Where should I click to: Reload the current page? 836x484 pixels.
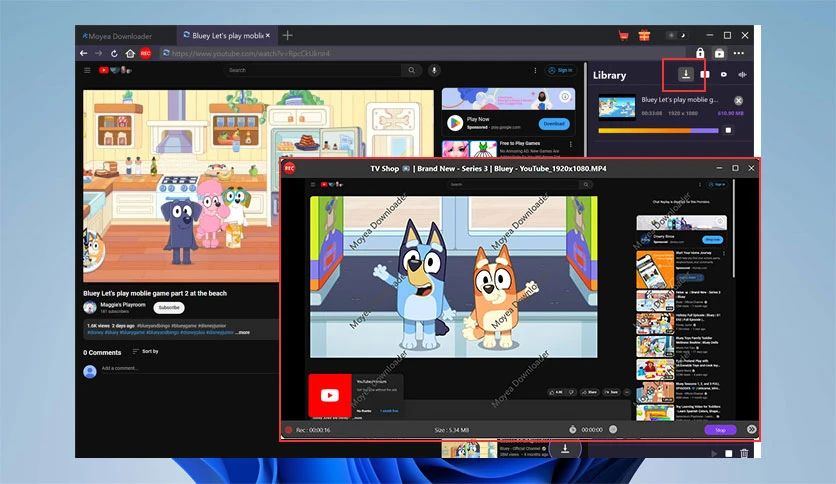[x=114, y=53]
